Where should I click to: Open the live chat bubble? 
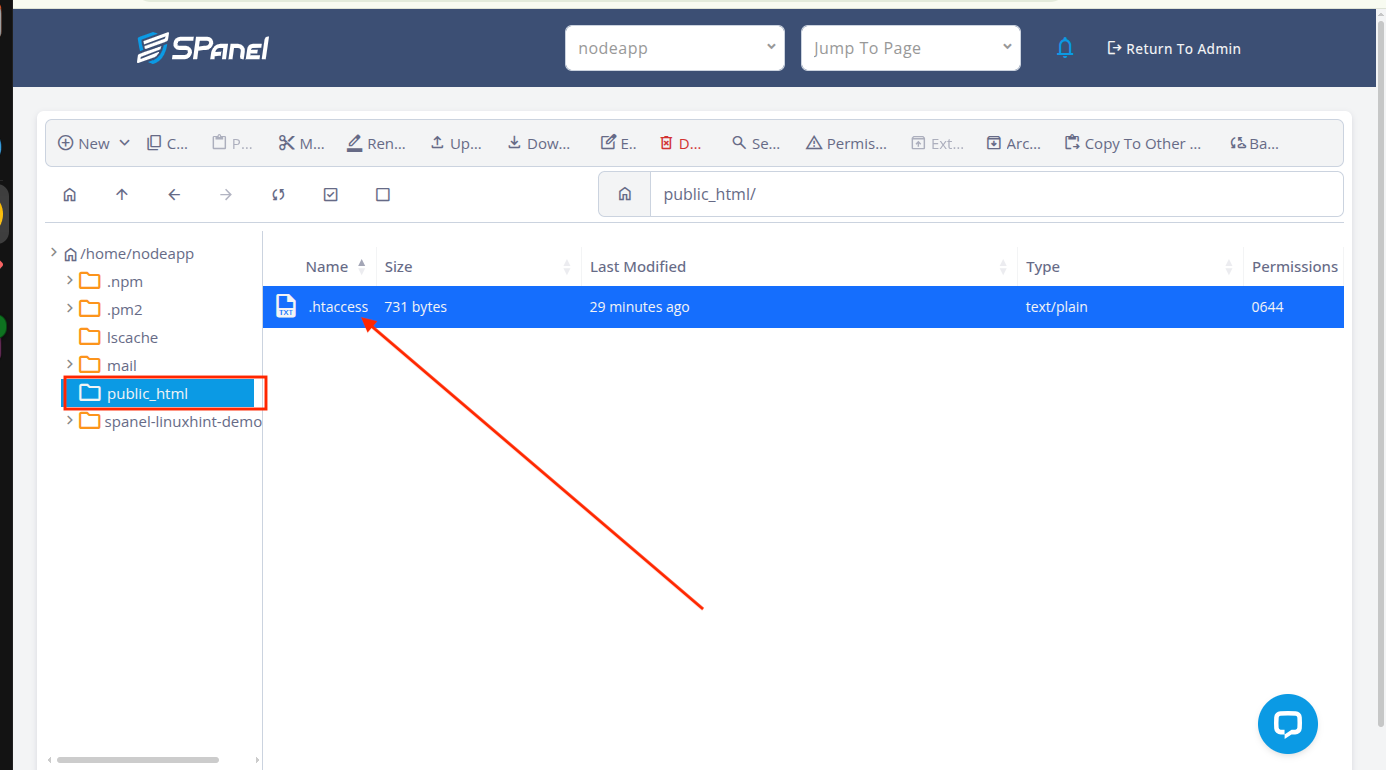click(x=1288, y=724)
